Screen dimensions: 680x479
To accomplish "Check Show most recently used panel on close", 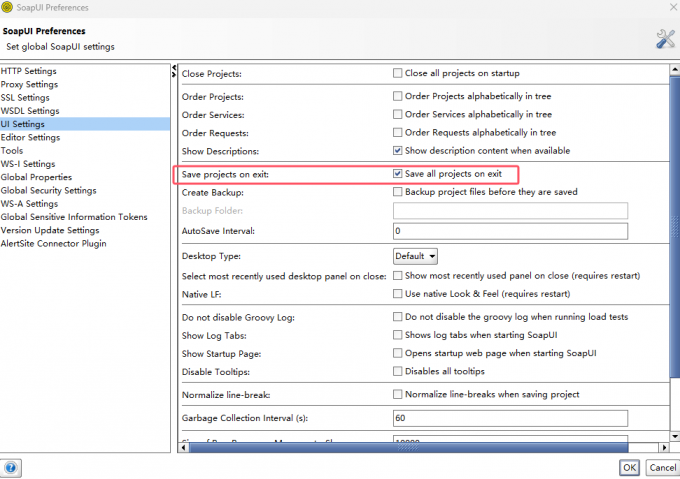I will (x=397, y=275).
